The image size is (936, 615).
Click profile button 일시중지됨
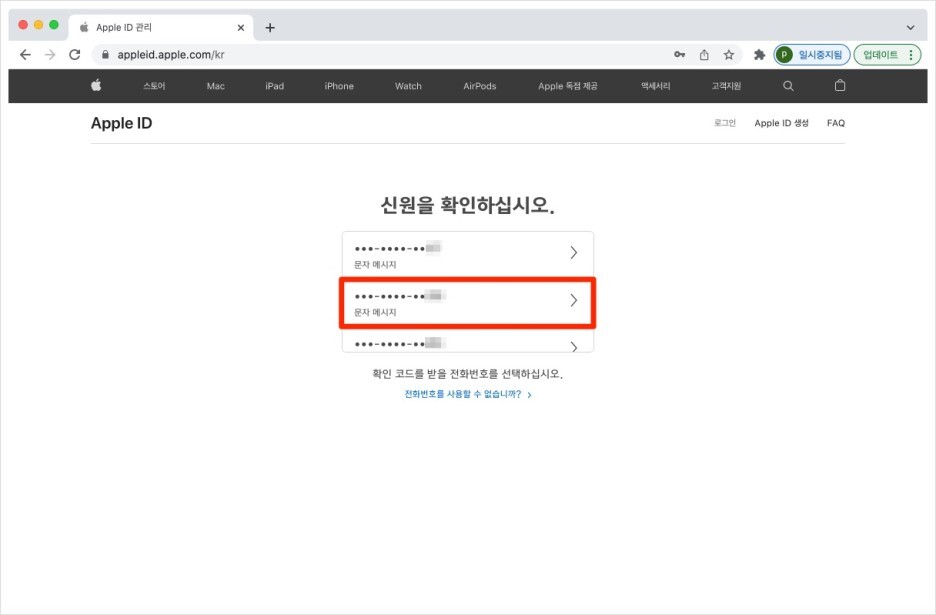click(812, 55)
